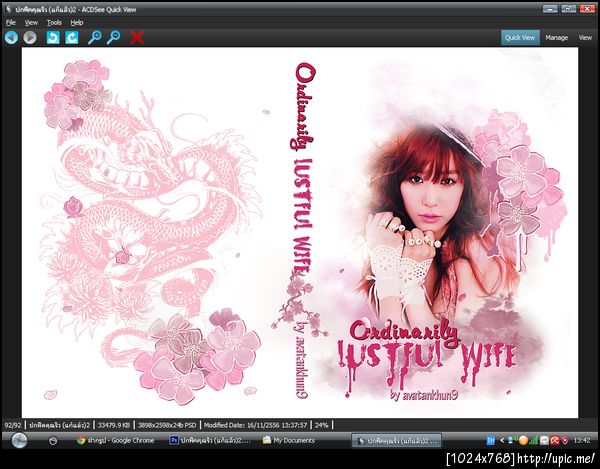Switch to View mode at top right

pos(585,37)
